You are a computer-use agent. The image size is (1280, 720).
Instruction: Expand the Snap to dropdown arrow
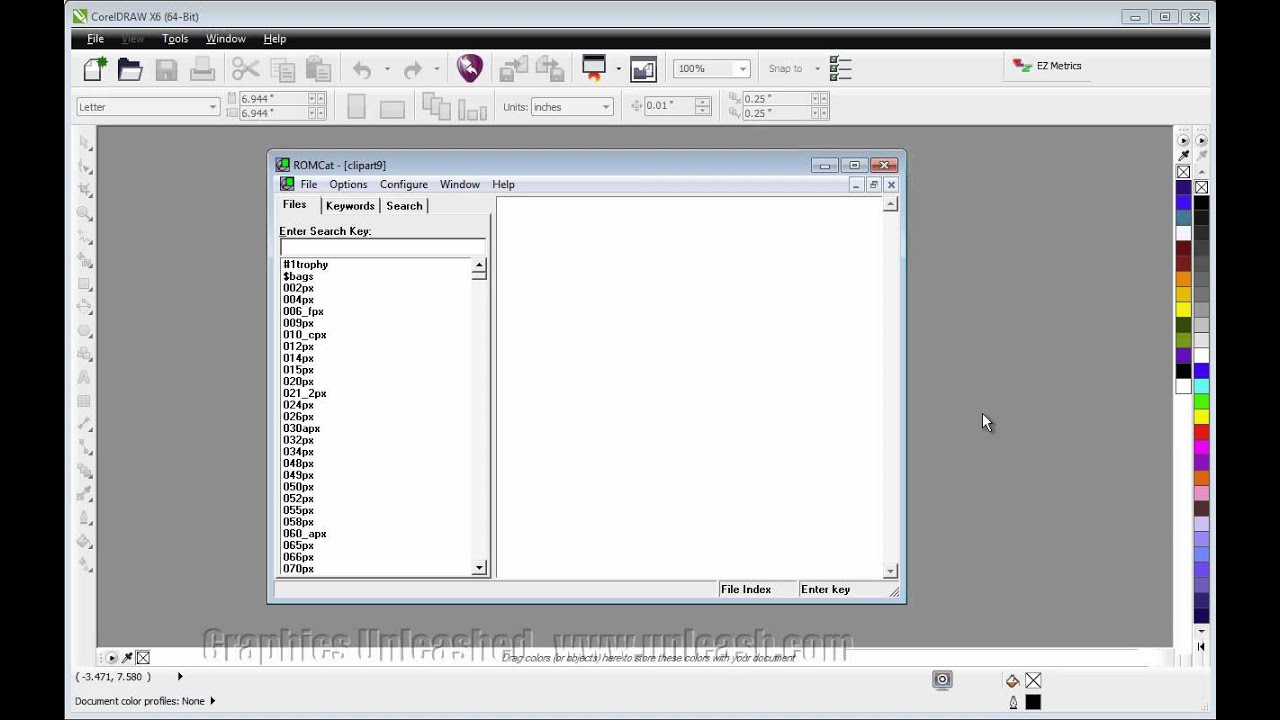(x=817, y=69)
